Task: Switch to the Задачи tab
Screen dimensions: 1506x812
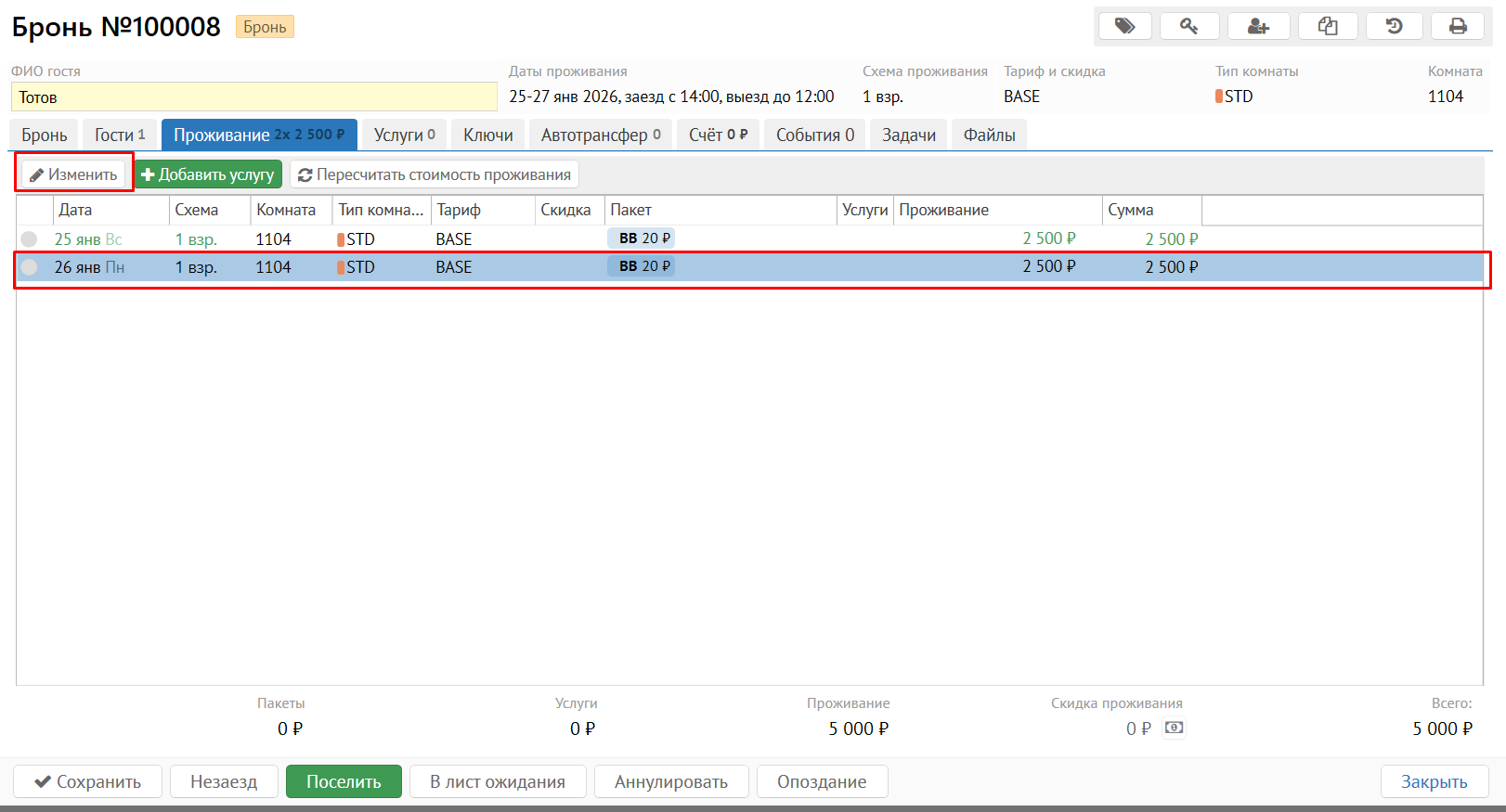Action: click(909, 135)
